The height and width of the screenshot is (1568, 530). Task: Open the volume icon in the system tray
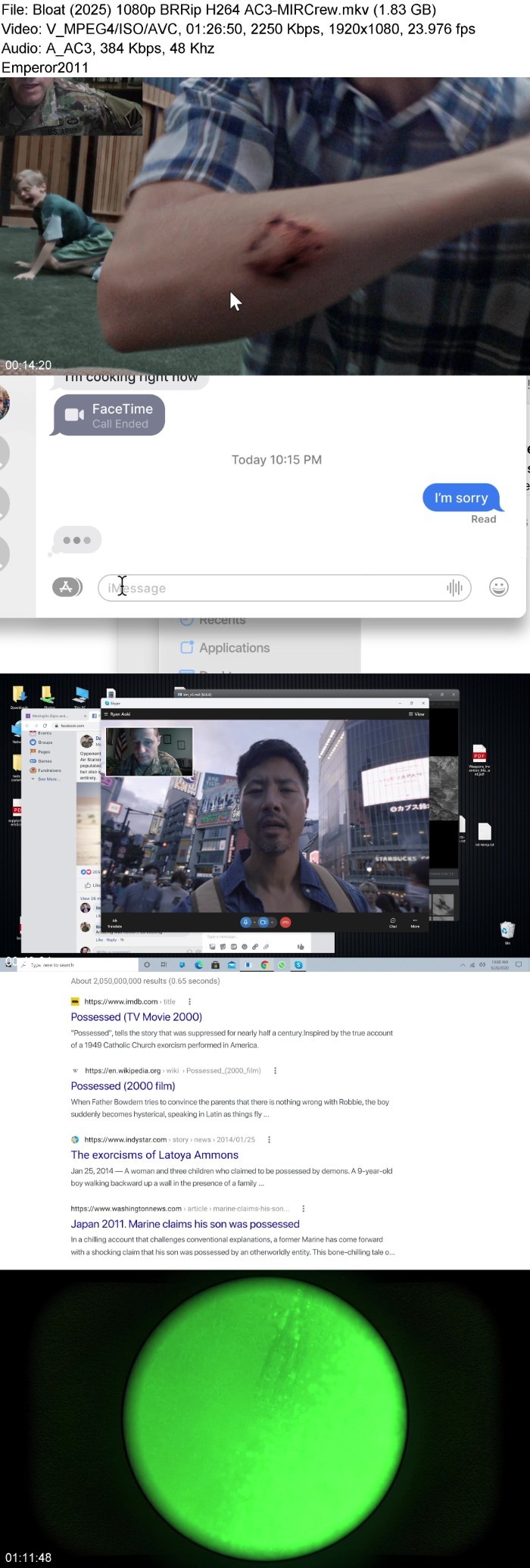[x=482, y=965]
